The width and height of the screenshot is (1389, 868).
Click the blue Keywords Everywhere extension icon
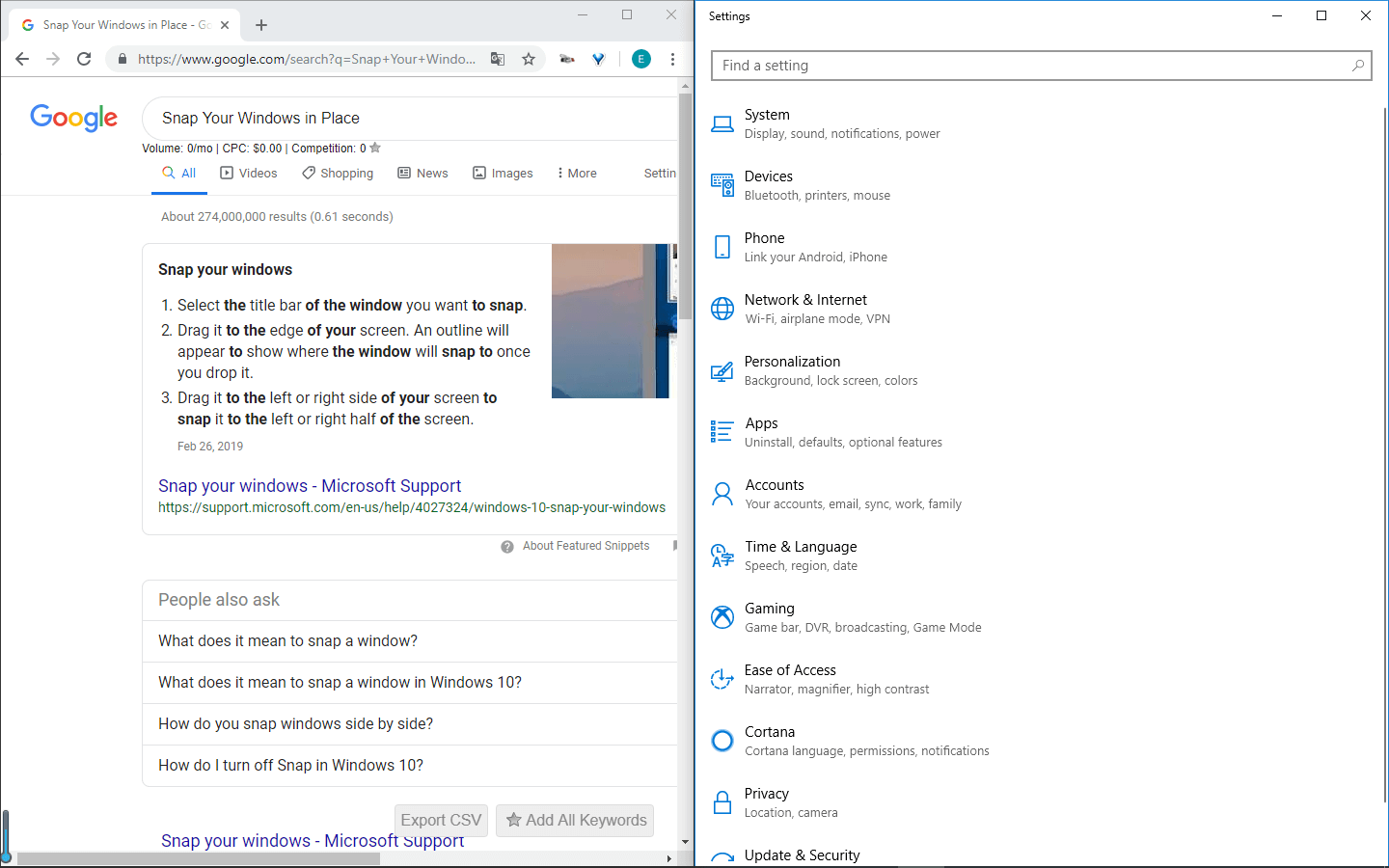598,59
